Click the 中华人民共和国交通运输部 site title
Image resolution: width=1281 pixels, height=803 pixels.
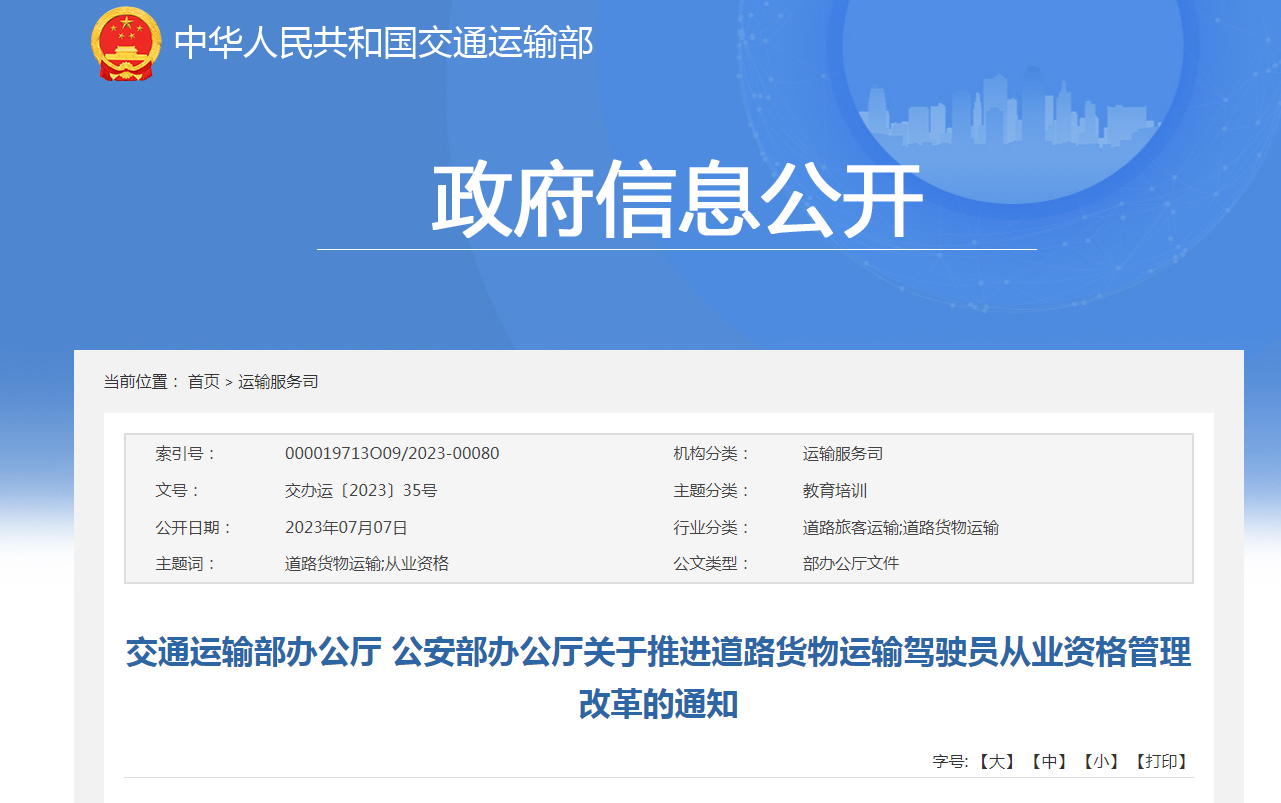[382, 41]
